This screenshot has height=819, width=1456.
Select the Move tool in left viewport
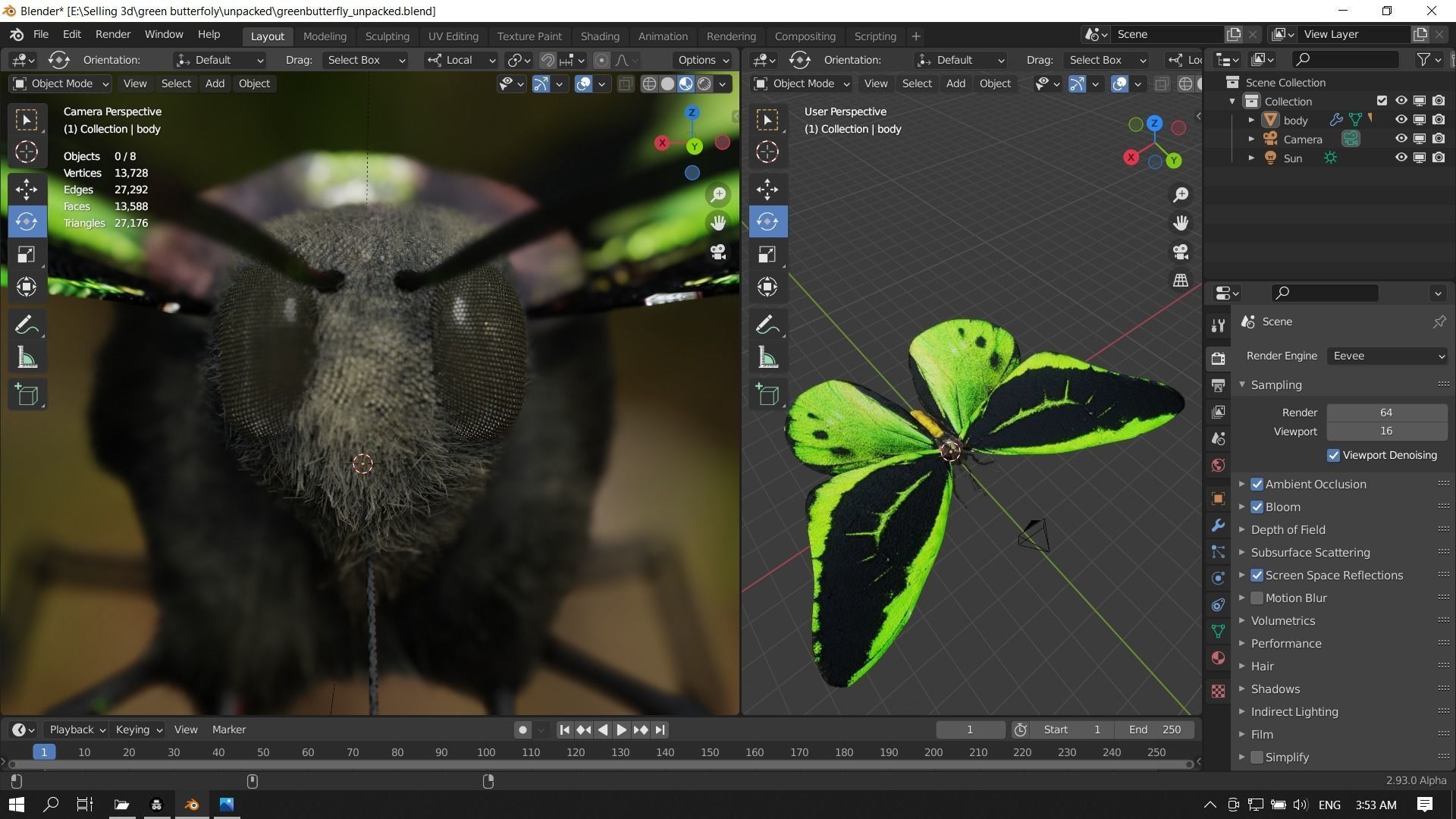pos(27,189)
